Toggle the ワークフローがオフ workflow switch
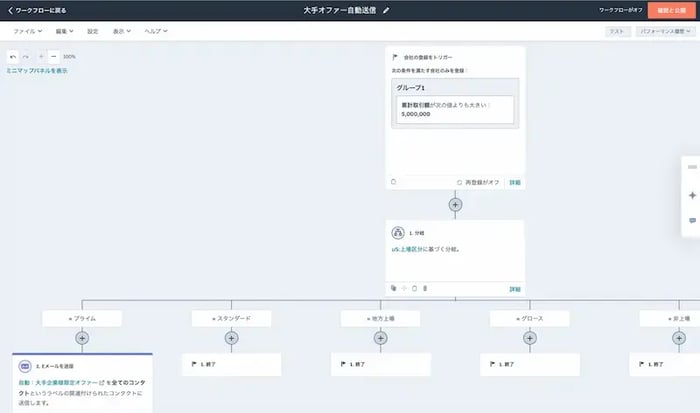The width and height of the screenshot is (700, 413). 621,10
